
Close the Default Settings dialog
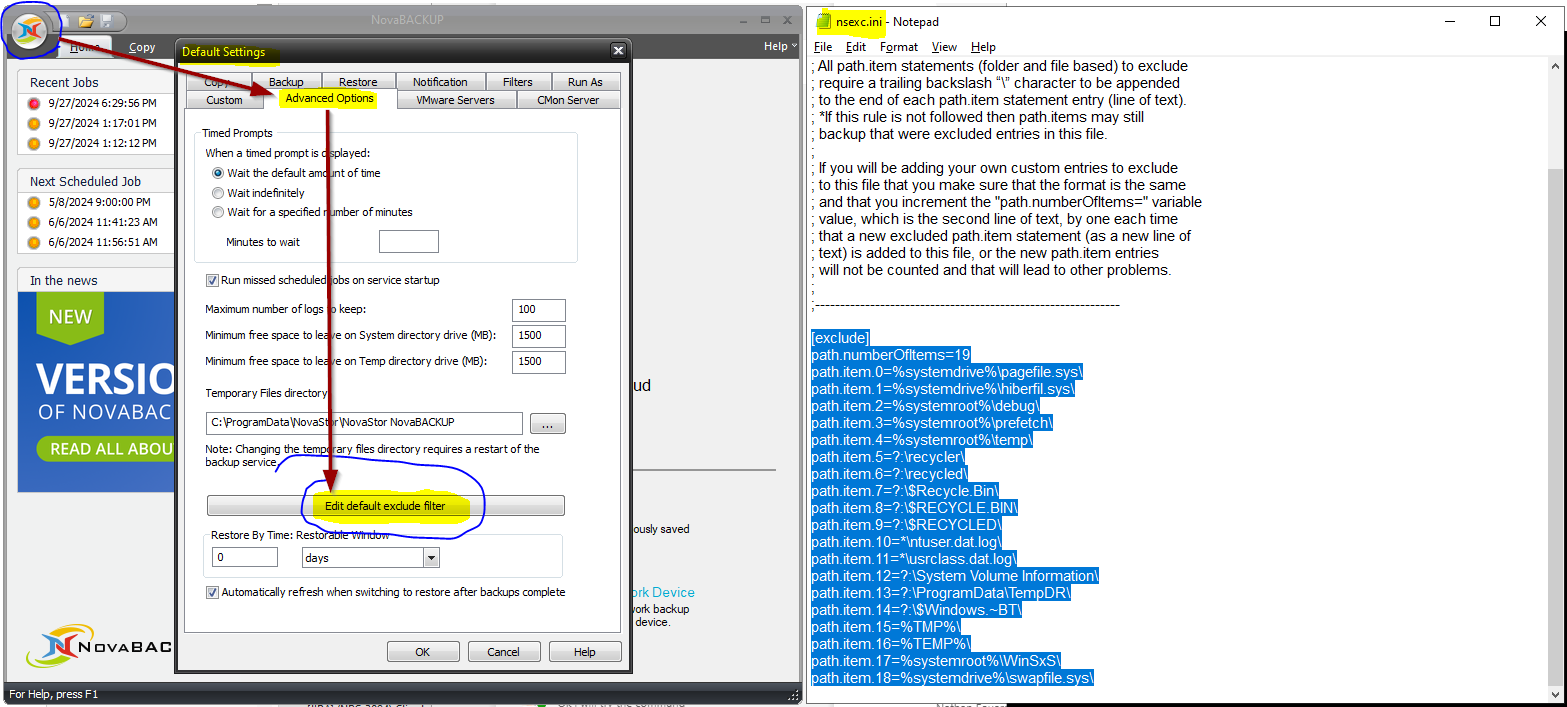coord(619,51)
